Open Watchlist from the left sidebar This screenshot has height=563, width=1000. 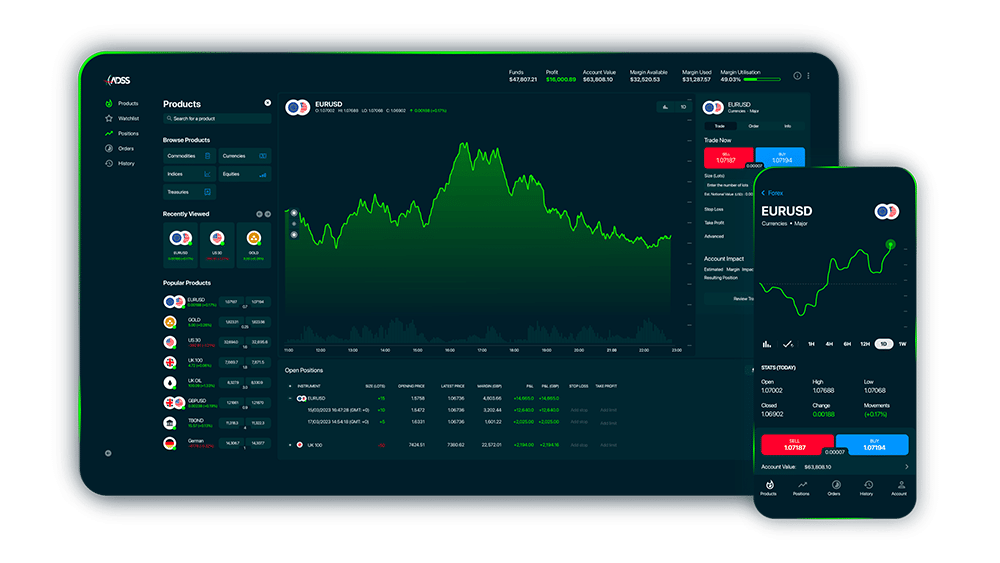(127, 118)
